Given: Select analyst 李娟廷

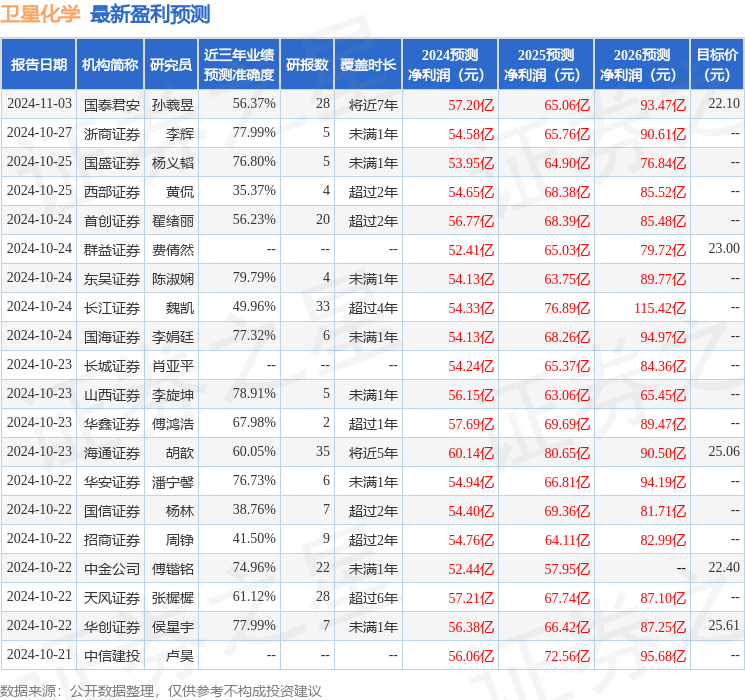Looking at the screenshot, I should pos(173,337).
